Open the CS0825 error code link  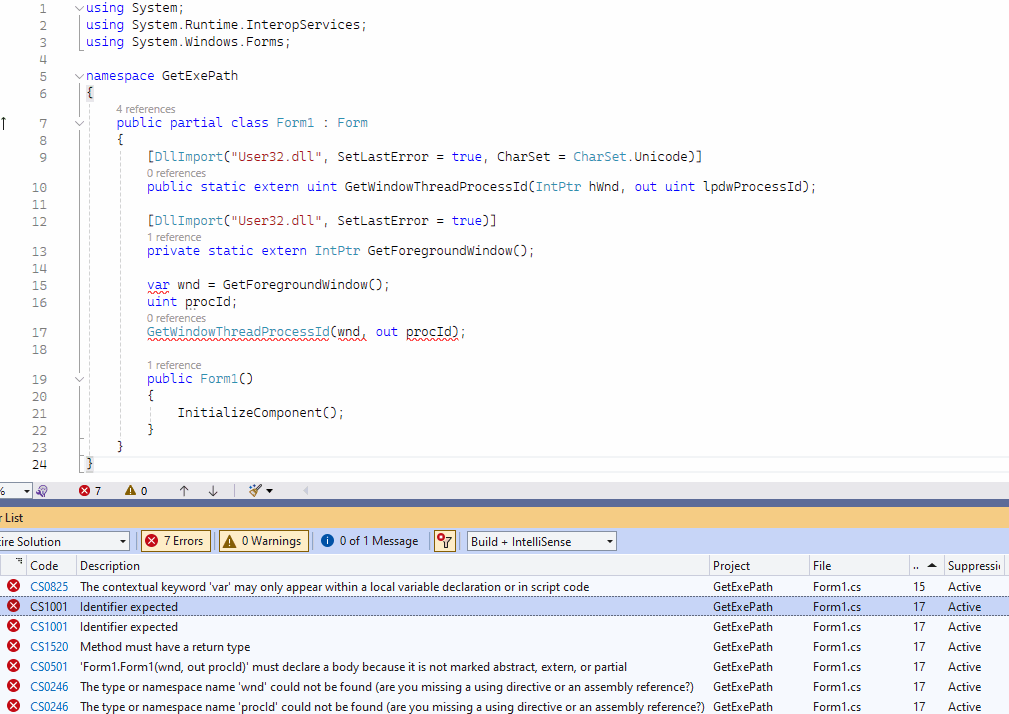coord(49,587)
